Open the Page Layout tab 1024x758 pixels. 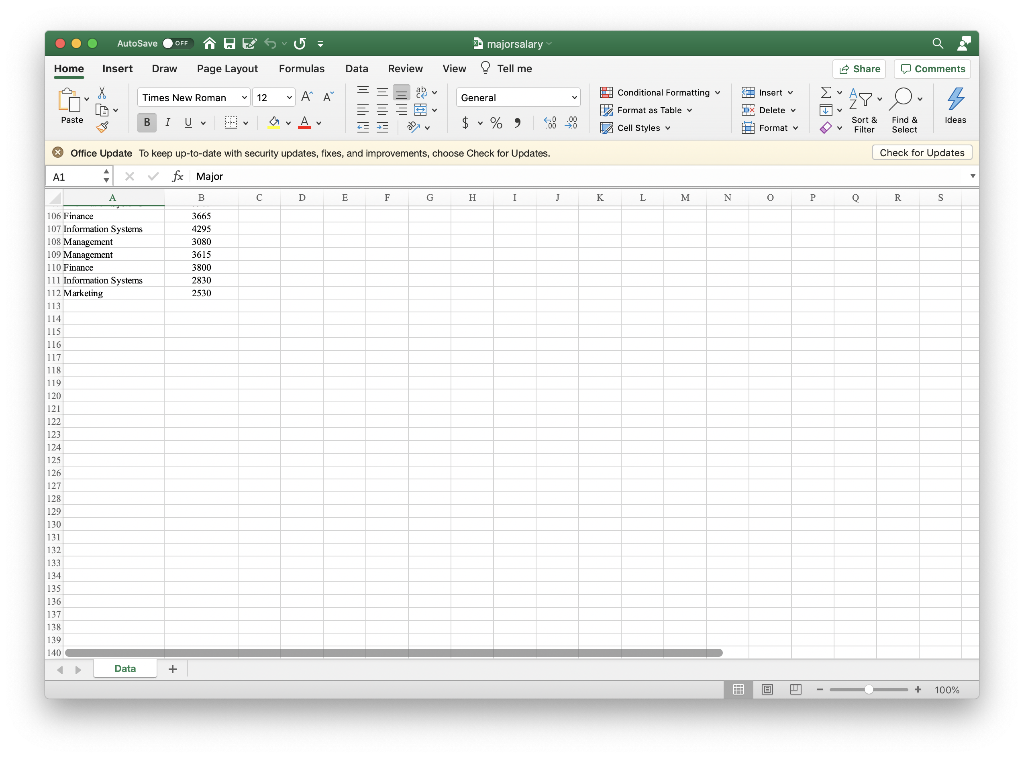click(x=227, y=69)
